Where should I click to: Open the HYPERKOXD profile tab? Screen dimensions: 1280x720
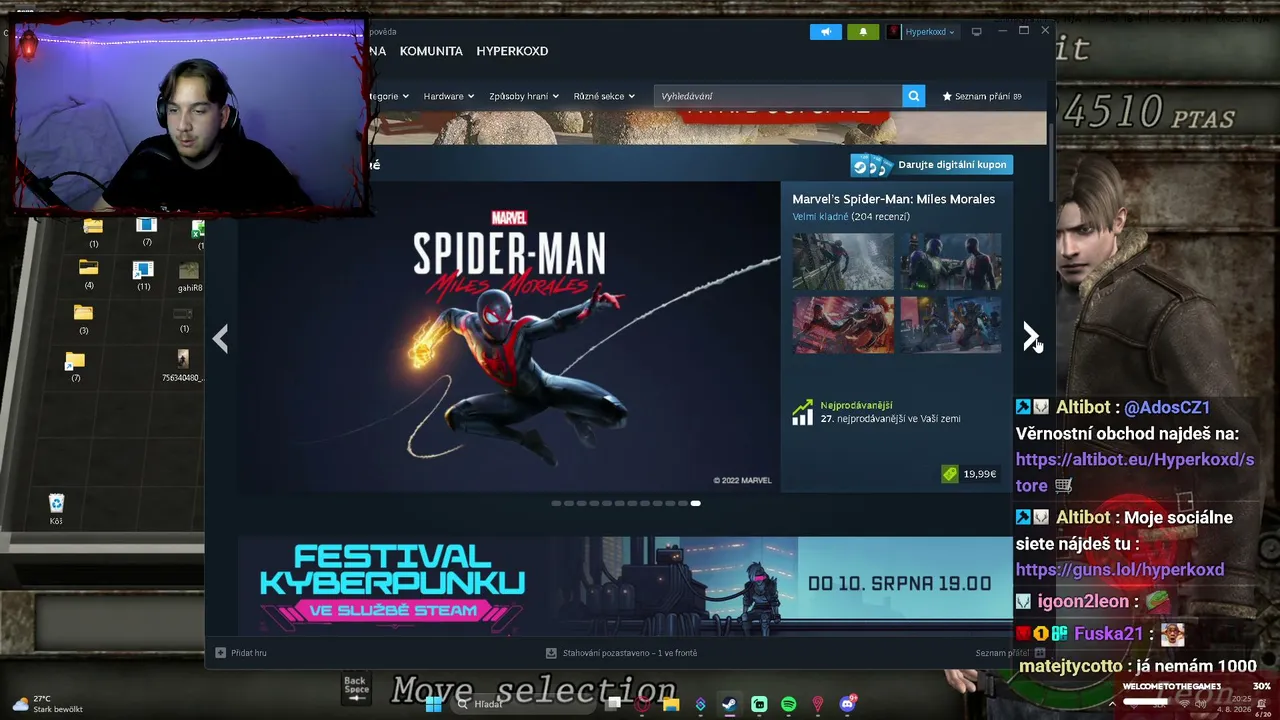coord(512,51)
